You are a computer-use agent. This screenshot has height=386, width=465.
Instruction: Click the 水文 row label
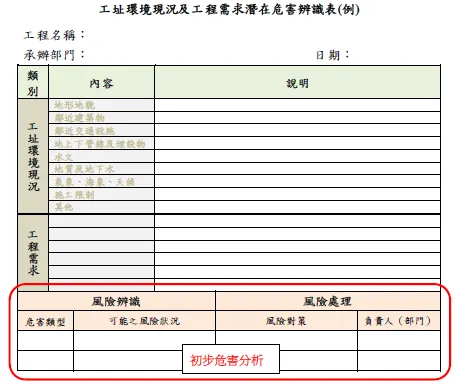click(x=64, y=156)
